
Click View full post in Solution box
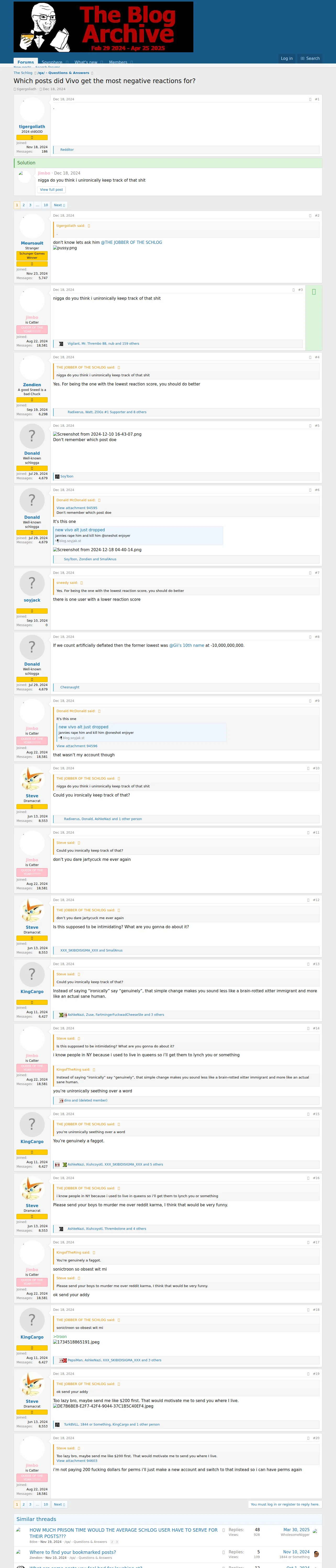pos(51,190)
